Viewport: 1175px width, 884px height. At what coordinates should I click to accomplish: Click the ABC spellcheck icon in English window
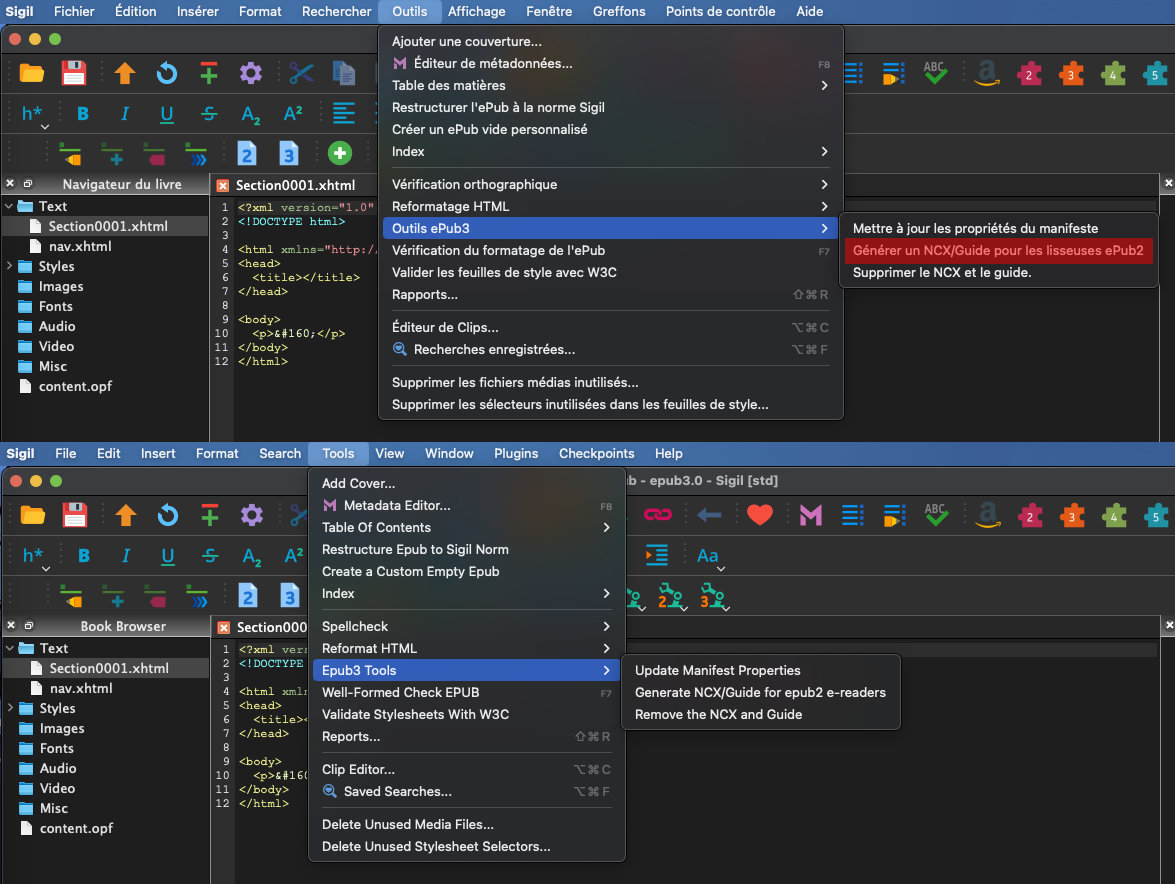pyautogui.click(x=935, y=515)
